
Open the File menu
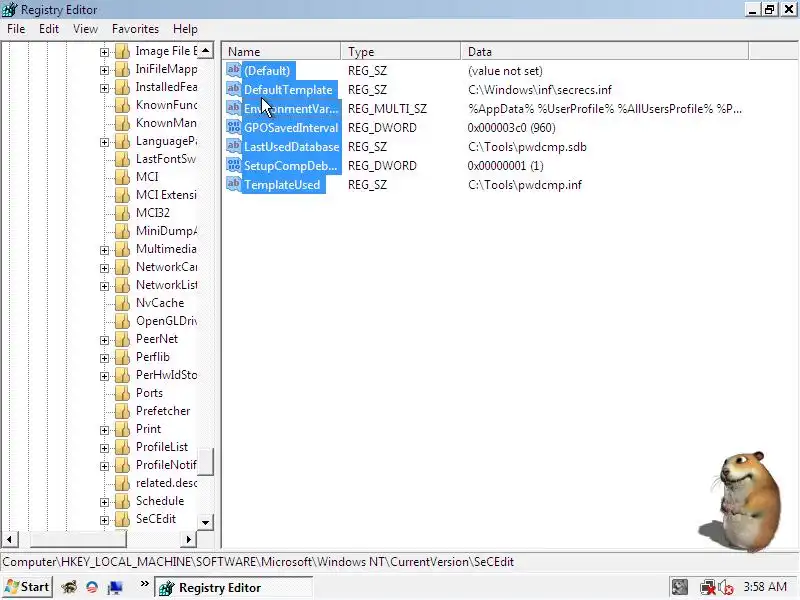[x=16, y=29]
